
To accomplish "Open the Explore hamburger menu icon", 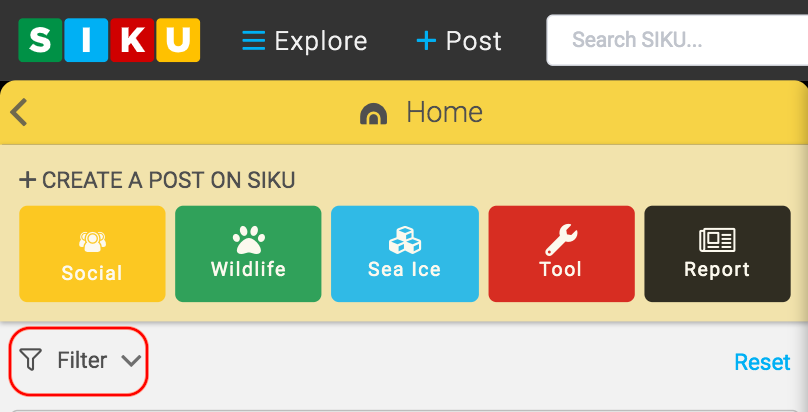I will (x=254, y=41).
